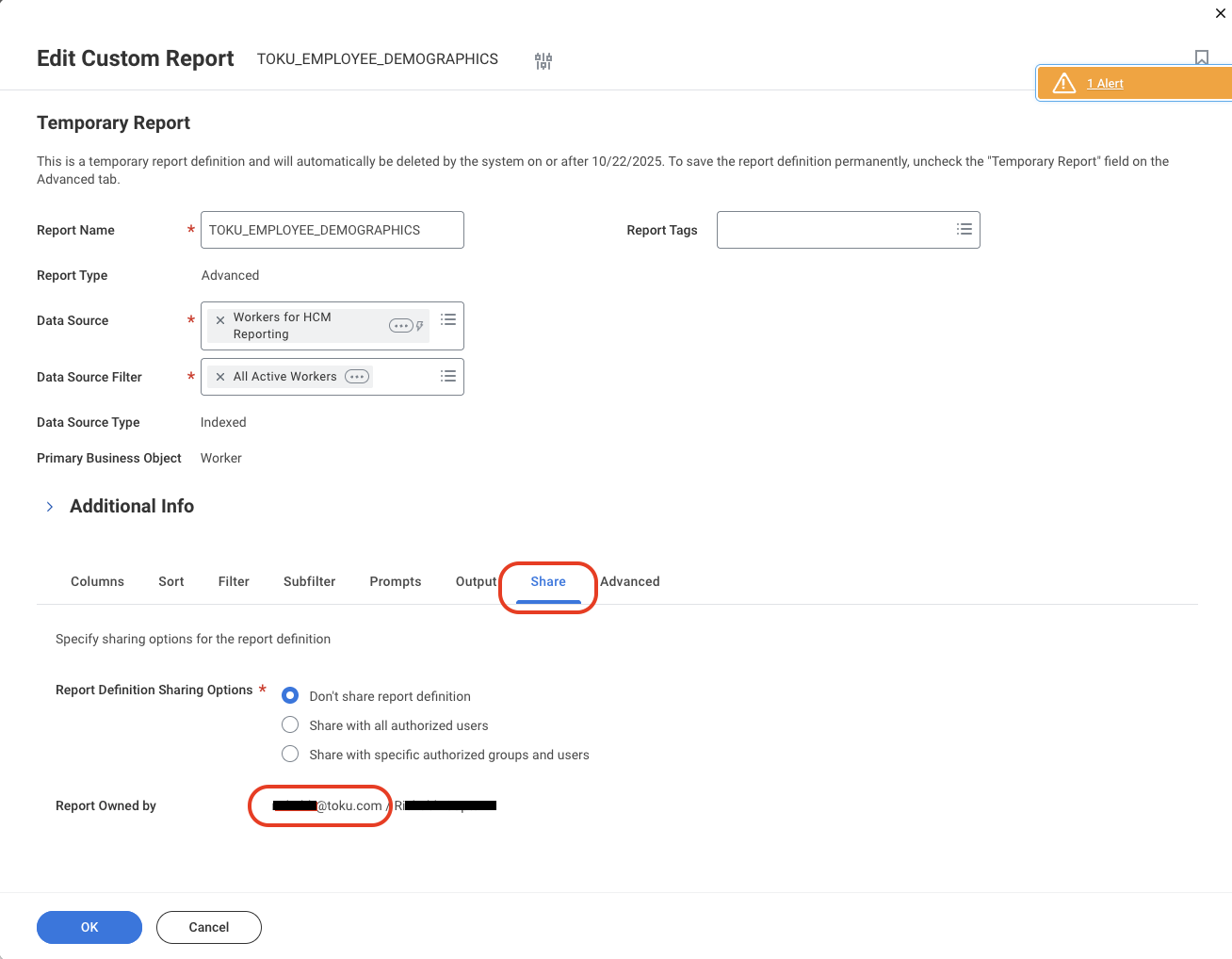Switch to the Advanced tab
This screenshot has width=1232, height=959.
[x=630, y=581]
